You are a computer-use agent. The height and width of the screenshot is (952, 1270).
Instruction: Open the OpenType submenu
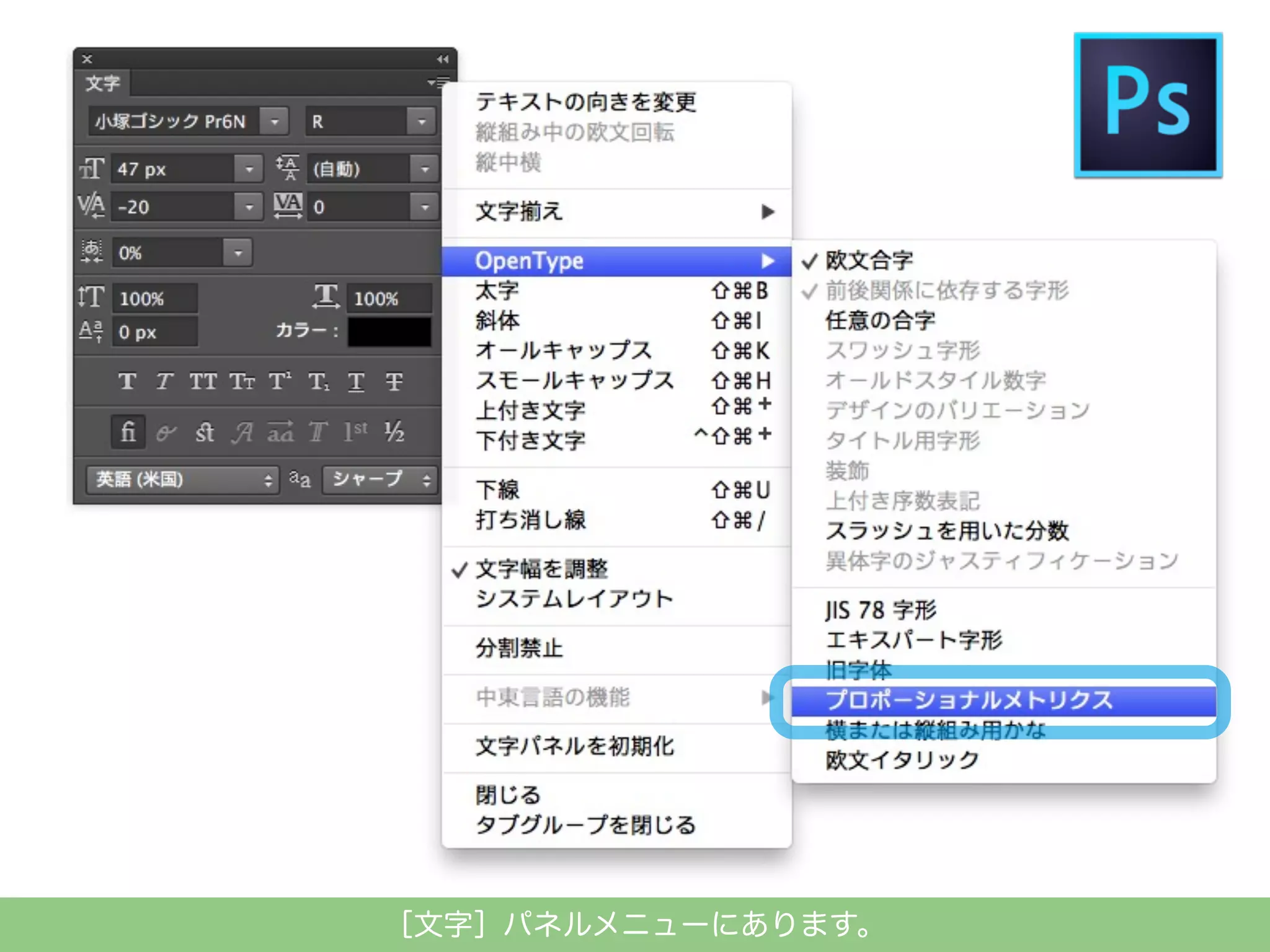coord(617,261)
